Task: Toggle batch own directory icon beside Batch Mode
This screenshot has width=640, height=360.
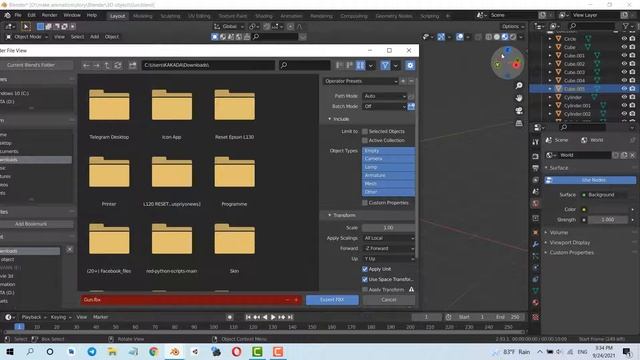Action: 411,106
